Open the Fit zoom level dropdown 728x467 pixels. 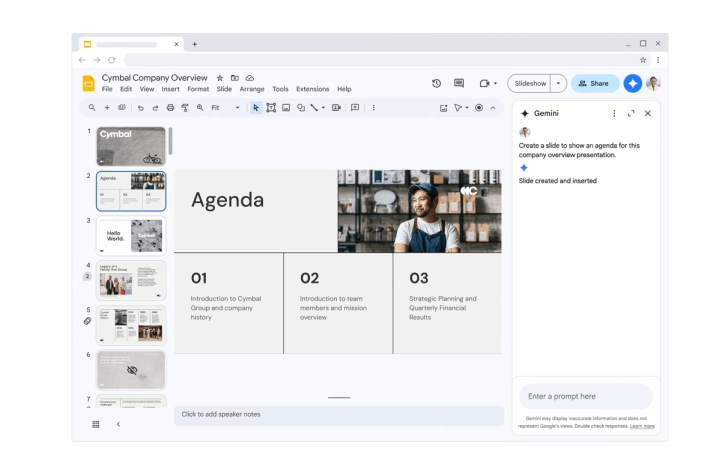226,108
